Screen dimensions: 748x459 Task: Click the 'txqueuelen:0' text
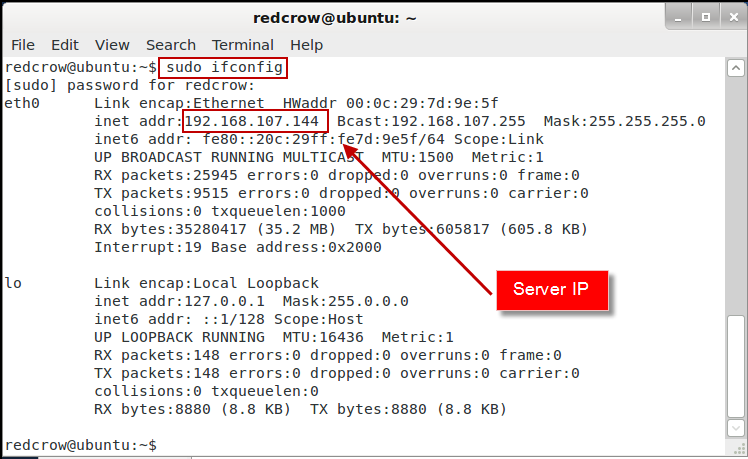tap(265, 391)
